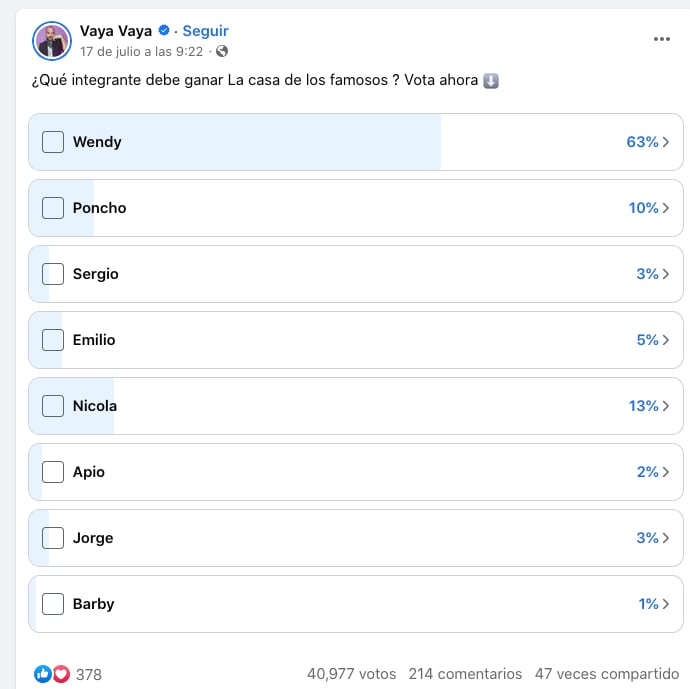Screen dimensions: 690x689
Task: Click the verified badge next to Vaya Vaya
Action: tap(164, 31)
